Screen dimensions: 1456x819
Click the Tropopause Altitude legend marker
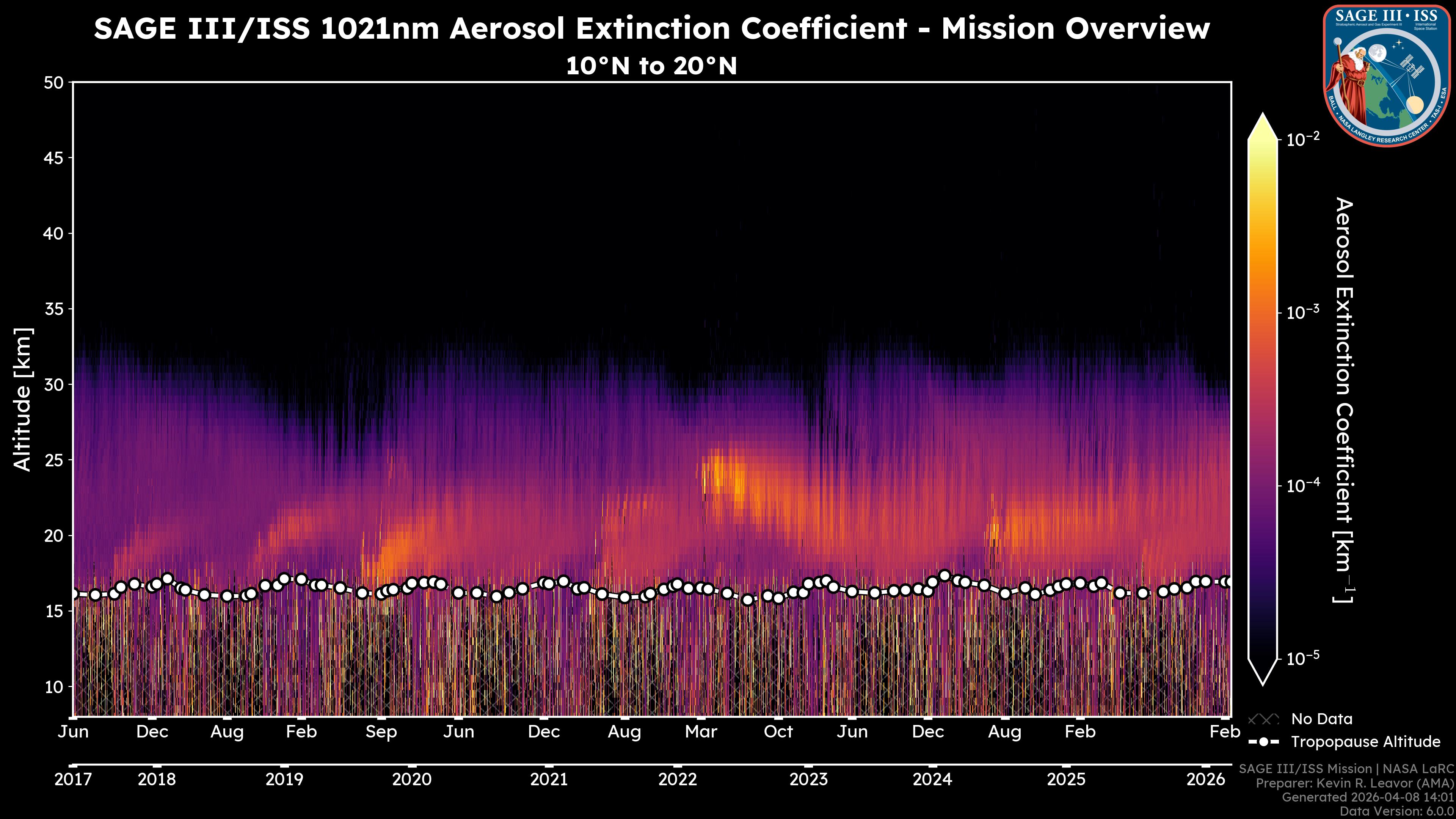point(1263,742)
